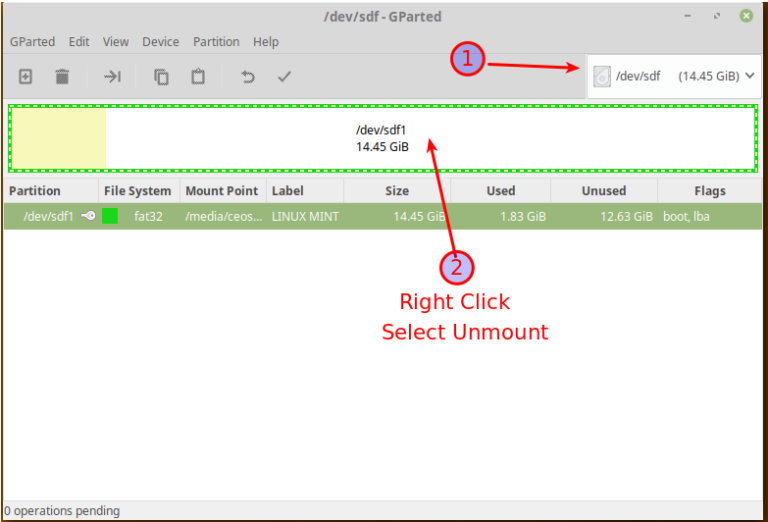Viewport: 768px width, 522px height.
Task: Click the Undo last operation icon
Action: click(247, 76)
